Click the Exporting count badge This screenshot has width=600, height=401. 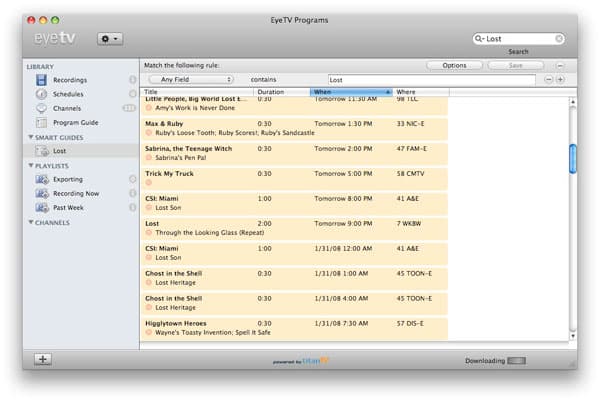[132, 179]
